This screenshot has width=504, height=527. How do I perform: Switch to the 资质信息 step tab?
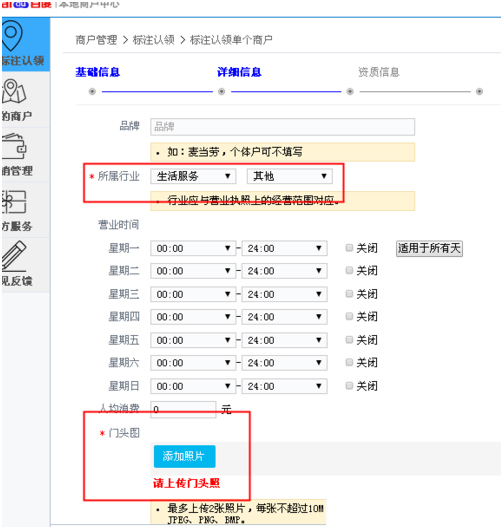click(379, 72)
